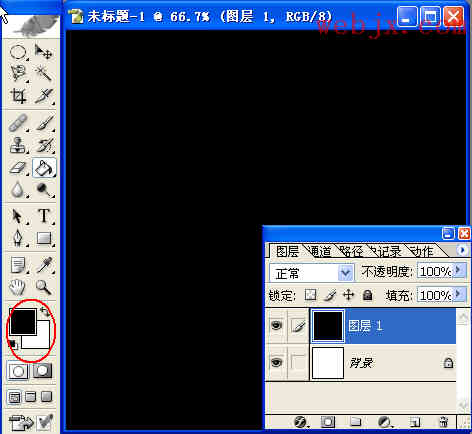Select the Eyedropper tool
The image size is (472, 434).
click(x=44, y=265)
